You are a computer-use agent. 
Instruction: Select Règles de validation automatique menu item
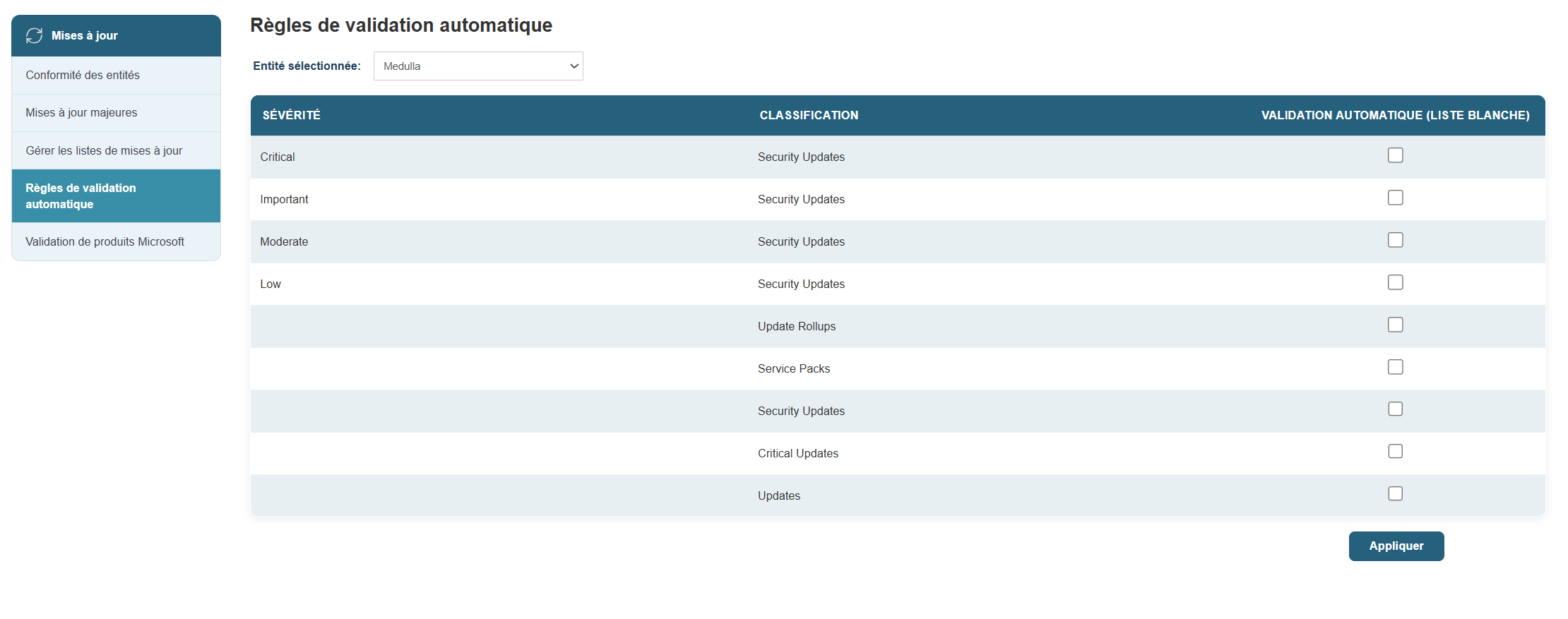coord(81,196)
